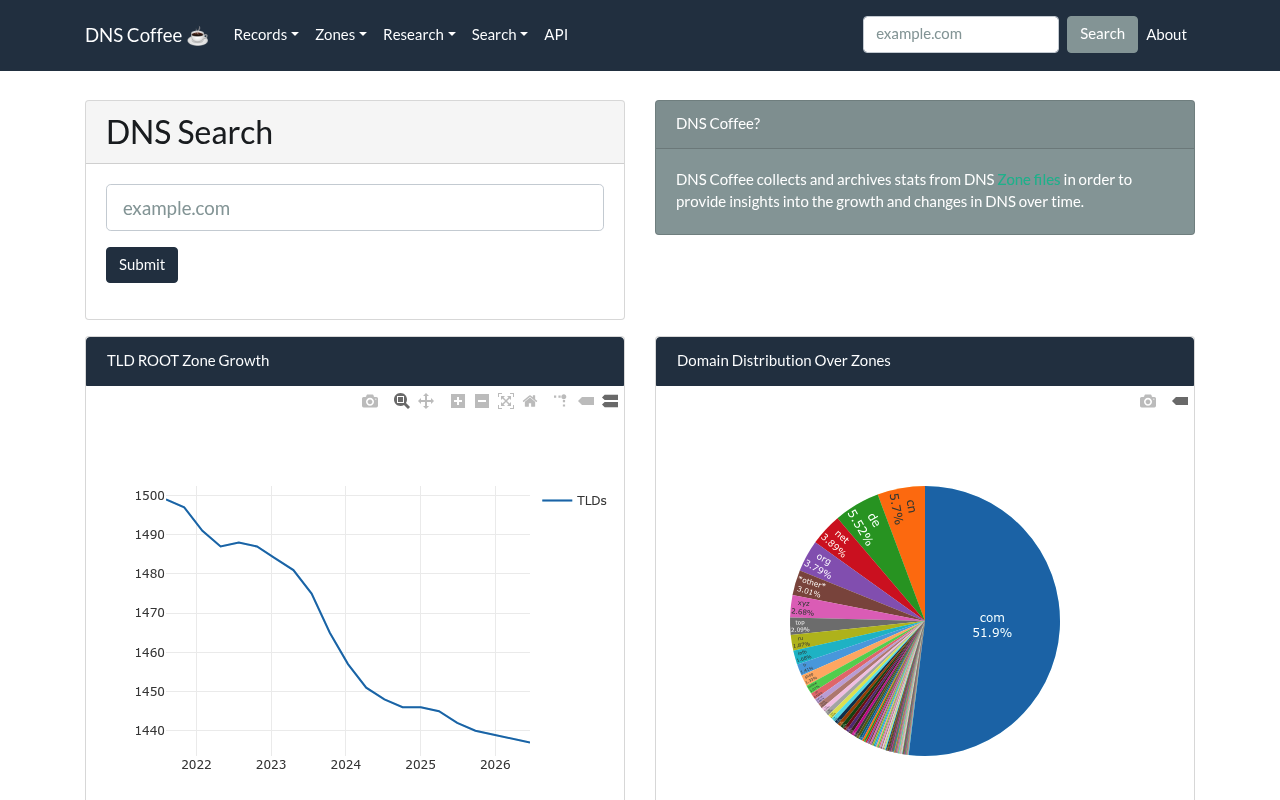Follow the Zone files link

(x=1029, y=179)
